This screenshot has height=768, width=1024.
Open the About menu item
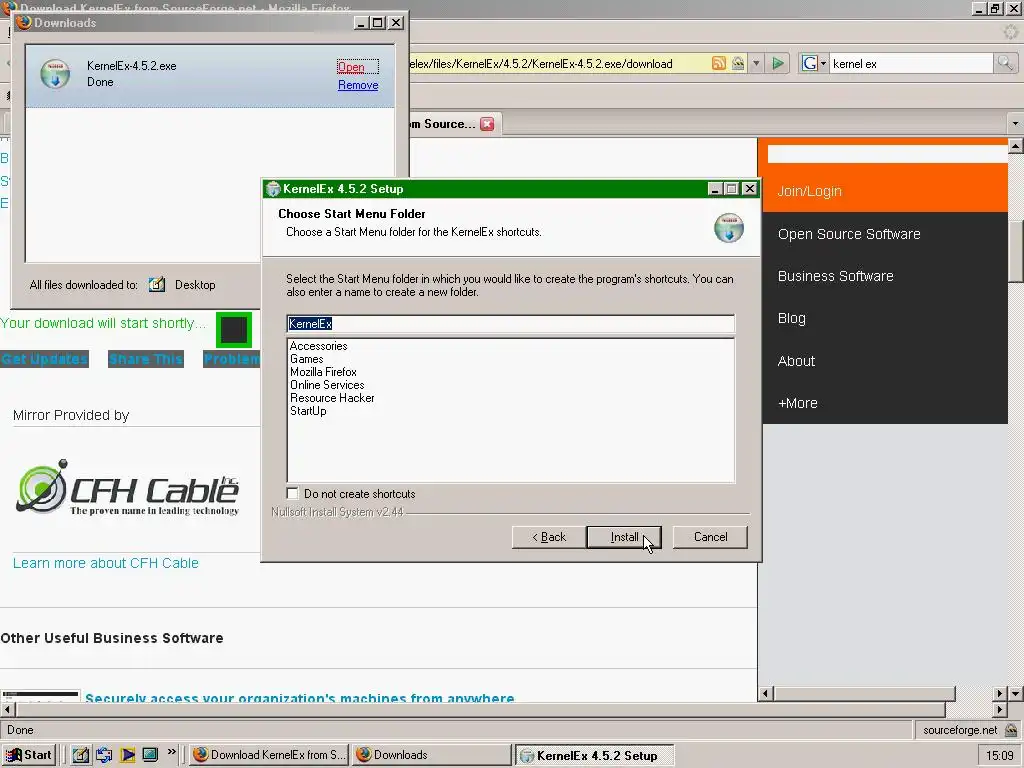click(x=796, y=361)
